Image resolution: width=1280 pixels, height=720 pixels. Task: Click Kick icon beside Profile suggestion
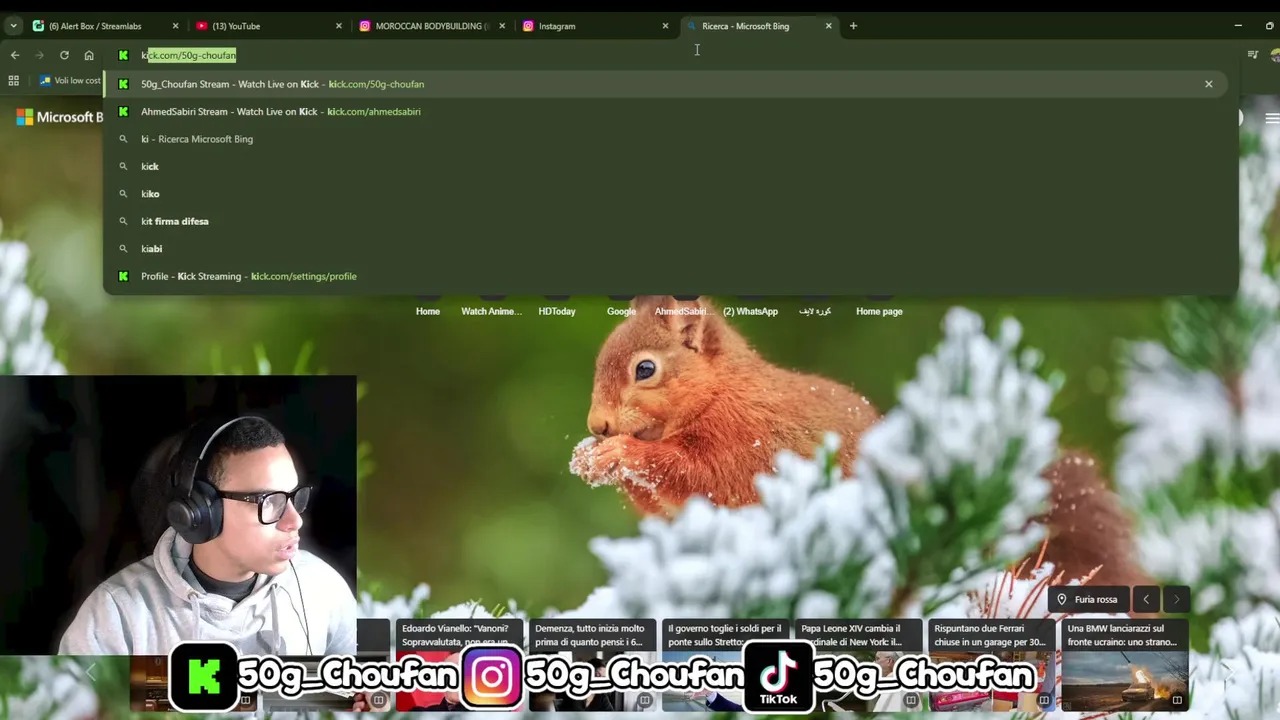point(123,276)
